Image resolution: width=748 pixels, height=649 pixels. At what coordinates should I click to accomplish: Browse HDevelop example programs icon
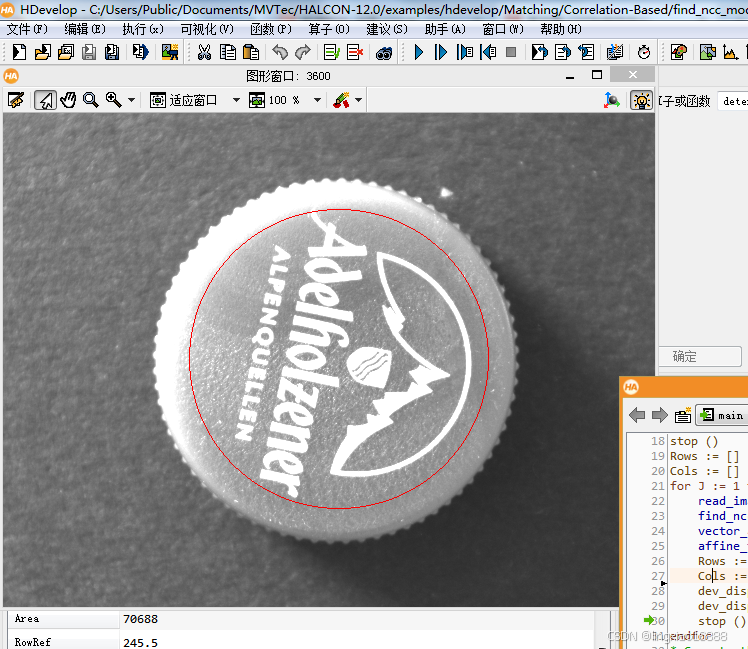click(x=66, y=52)
